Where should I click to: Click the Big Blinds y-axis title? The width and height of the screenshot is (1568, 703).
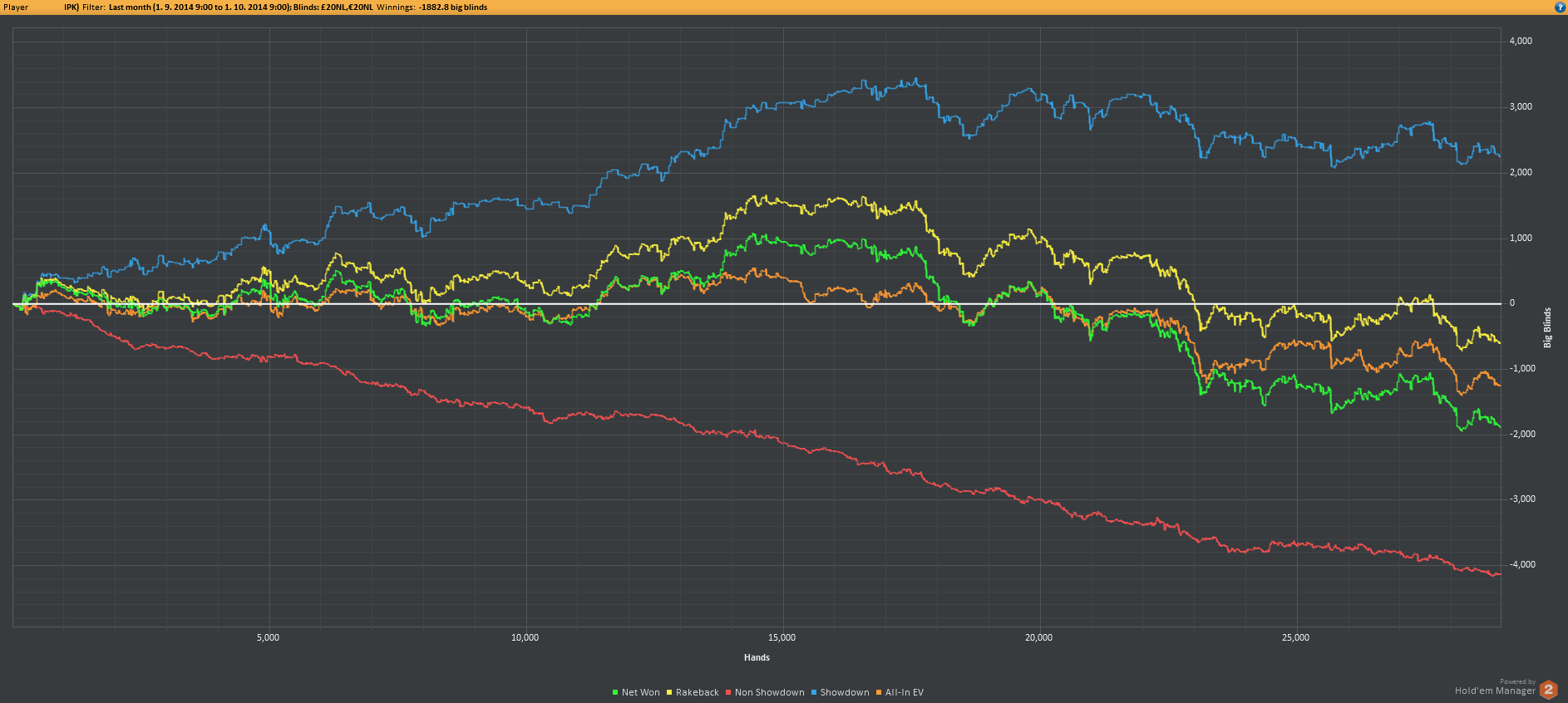(1547, 327)
